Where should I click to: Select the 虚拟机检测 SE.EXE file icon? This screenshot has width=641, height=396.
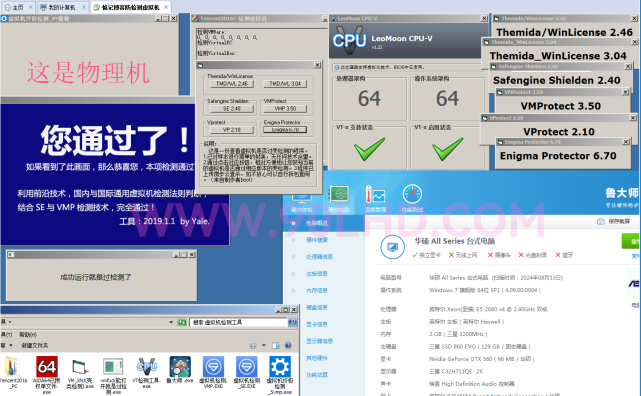click(x=247, y=367)
